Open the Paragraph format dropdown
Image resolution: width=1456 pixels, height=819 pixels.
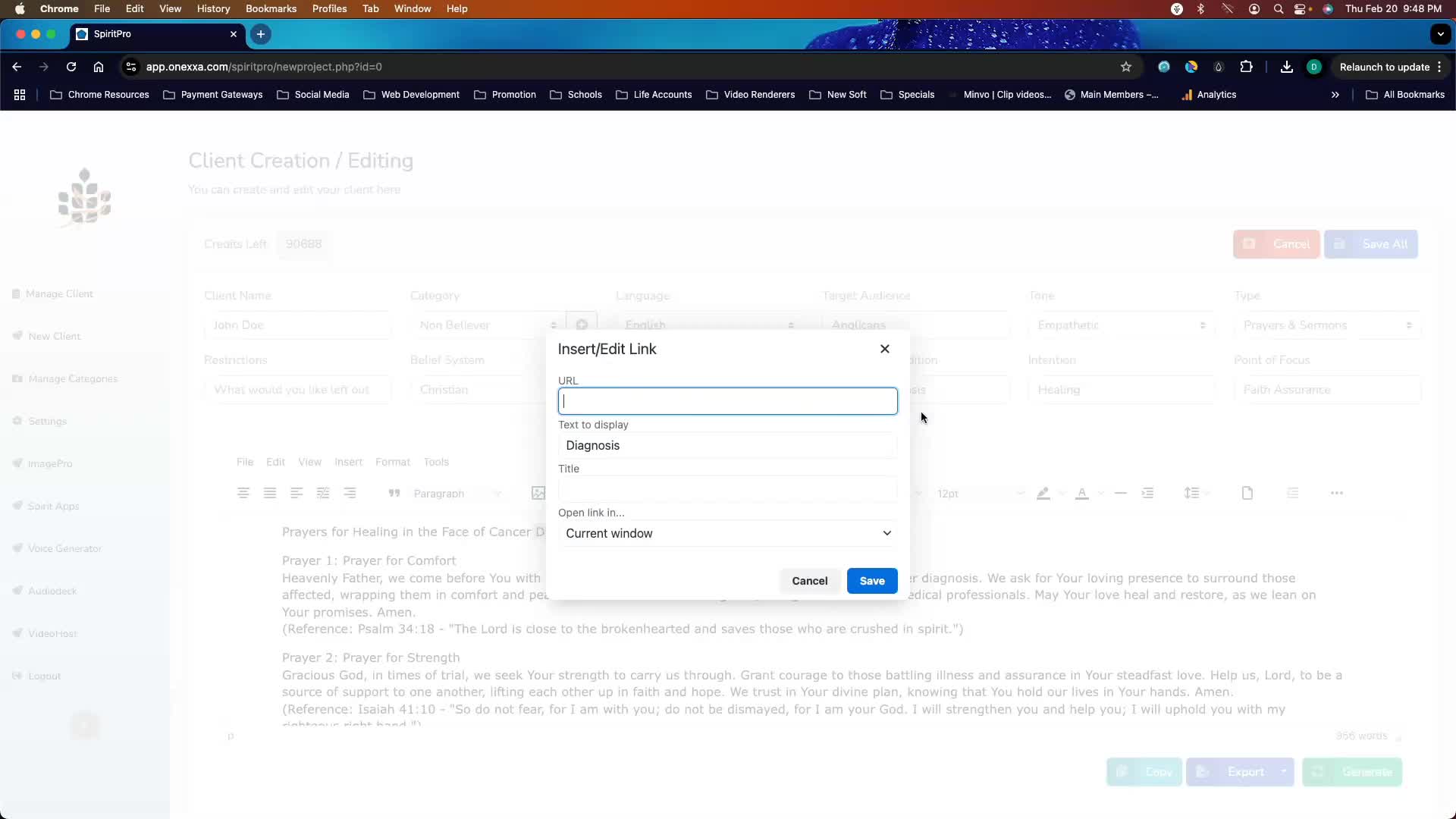[457, 494]
